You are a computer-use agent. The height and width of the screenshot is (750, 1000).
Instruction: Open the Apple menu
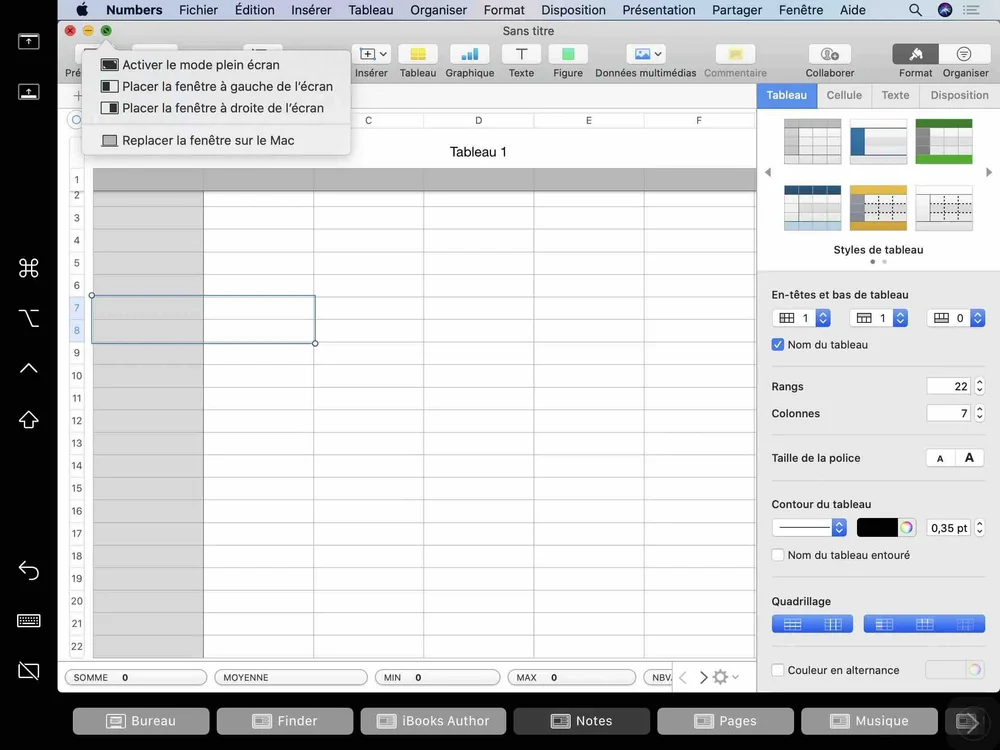pyautogui.click(x=82, y=10)
